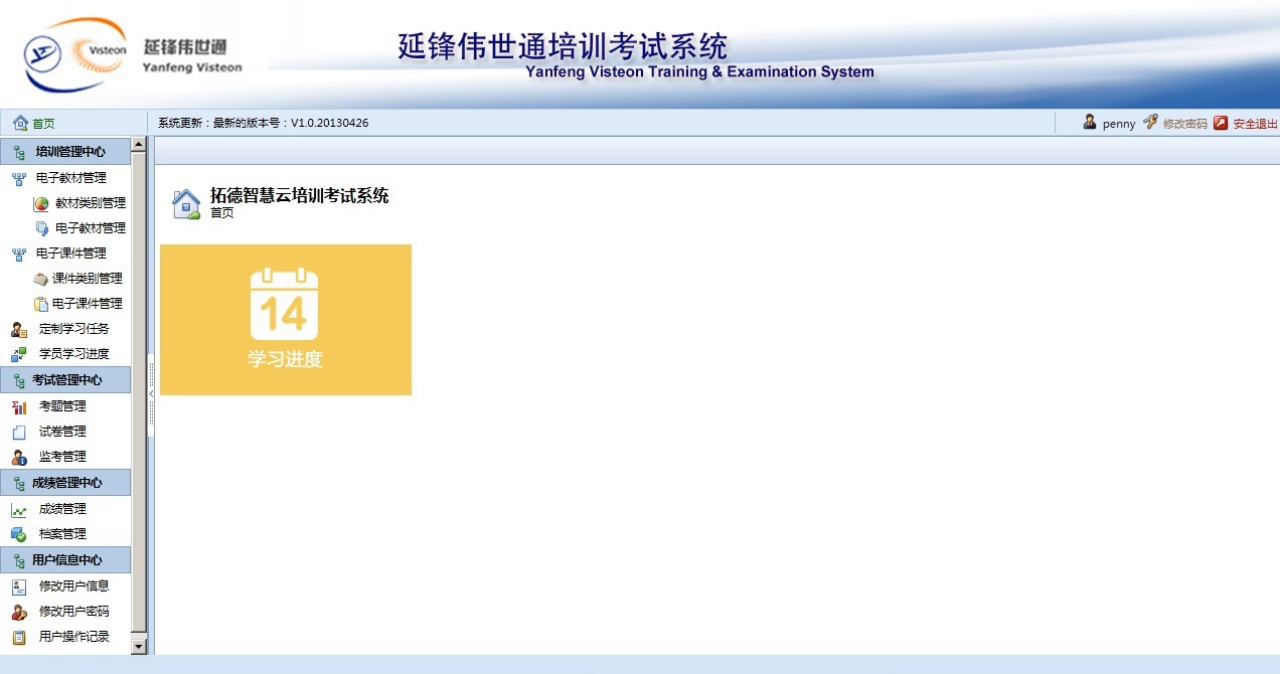Open 考题管理
1280x674 pixels.
(62, 407)
